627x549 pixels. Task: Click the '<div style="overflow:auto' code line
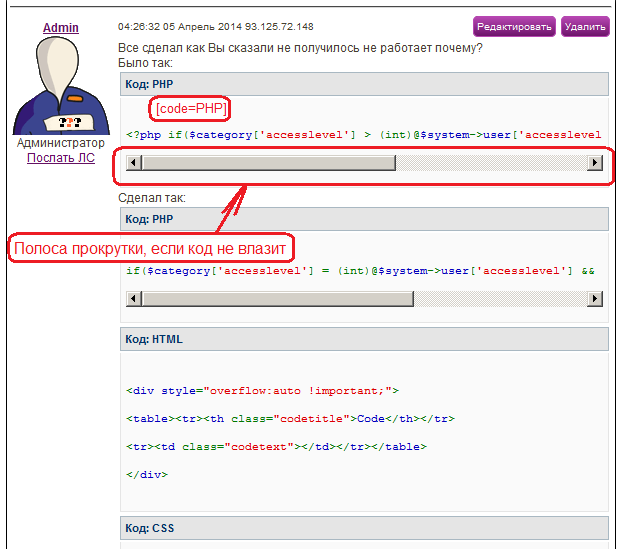point(262,391)
